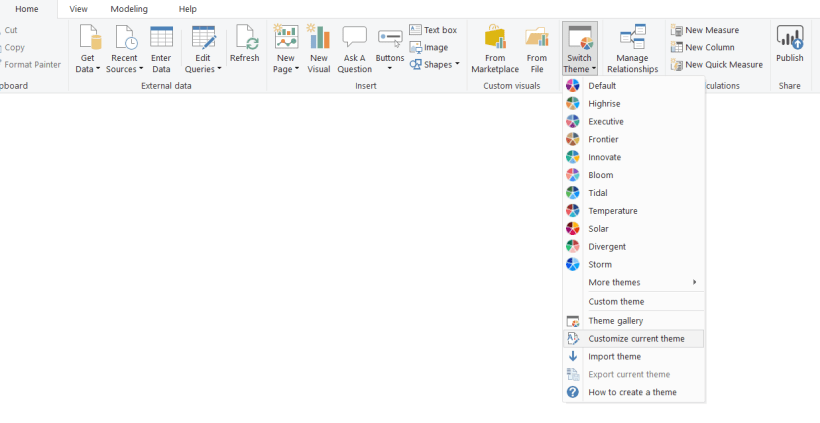
Task: Insert a Text box
Action: point(433,30)
